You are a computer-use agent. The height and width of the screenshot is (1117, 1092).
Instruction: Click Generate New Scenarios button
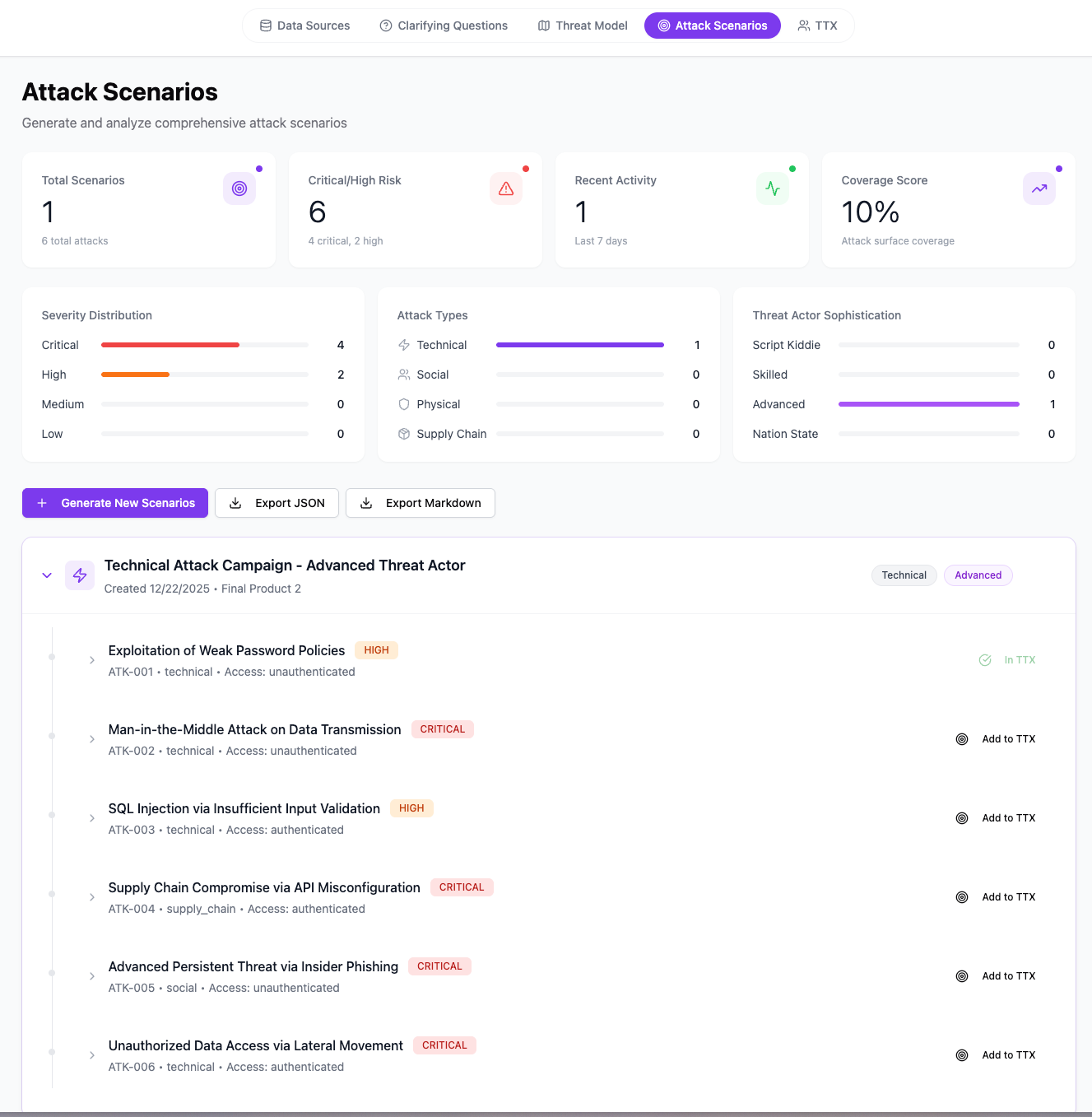115,503
